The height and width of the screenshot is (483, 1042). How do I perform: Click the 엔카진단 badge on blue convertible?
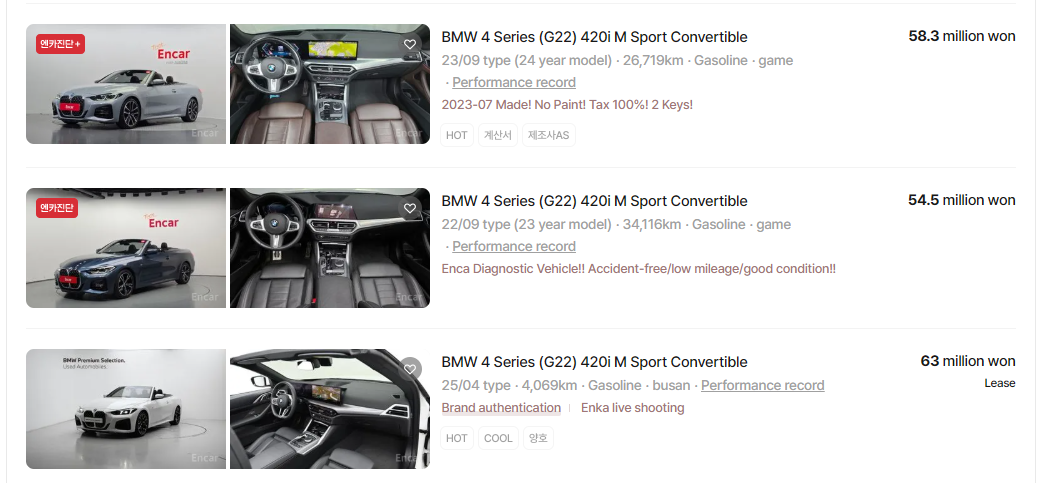point(57,208)
